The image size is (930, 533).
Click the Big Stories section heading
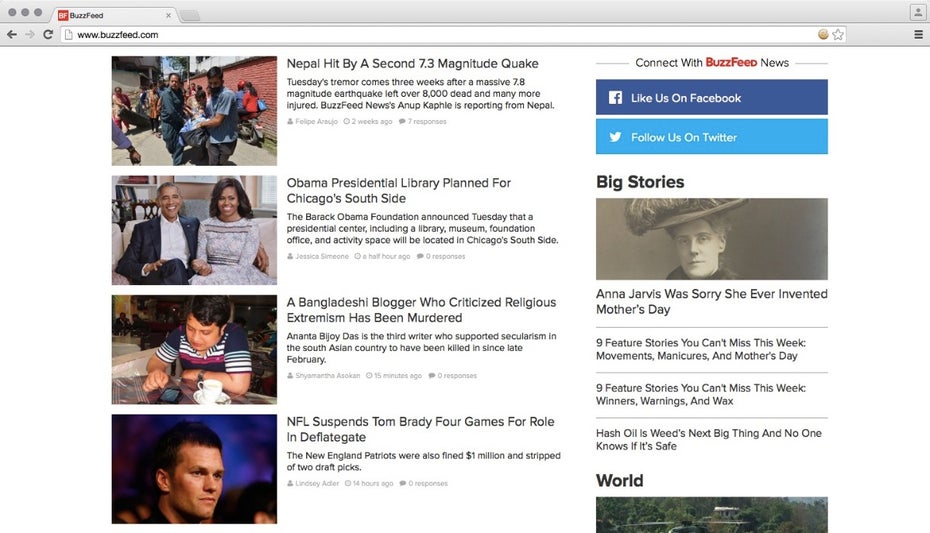click(x=640, y=182)
